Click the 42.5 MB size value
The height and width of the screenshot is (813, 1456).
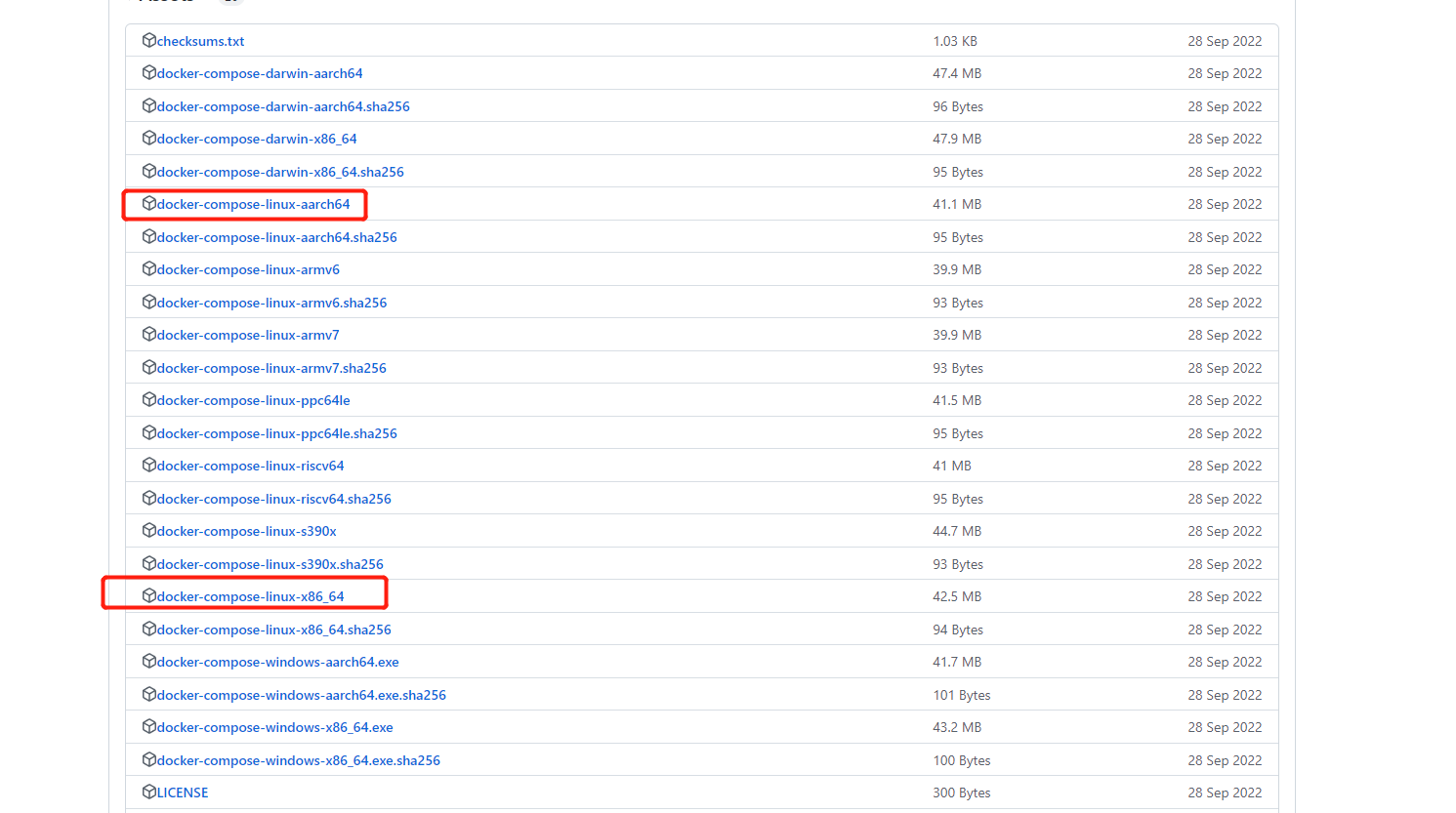(x=957, y=596)
